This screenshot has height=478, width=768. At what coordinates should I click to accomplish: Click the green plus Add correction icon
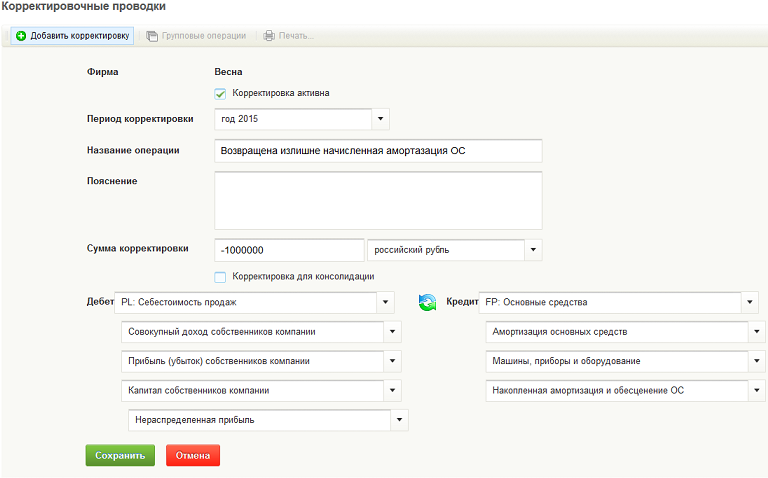pyautogui.click(x=21, y=36)
